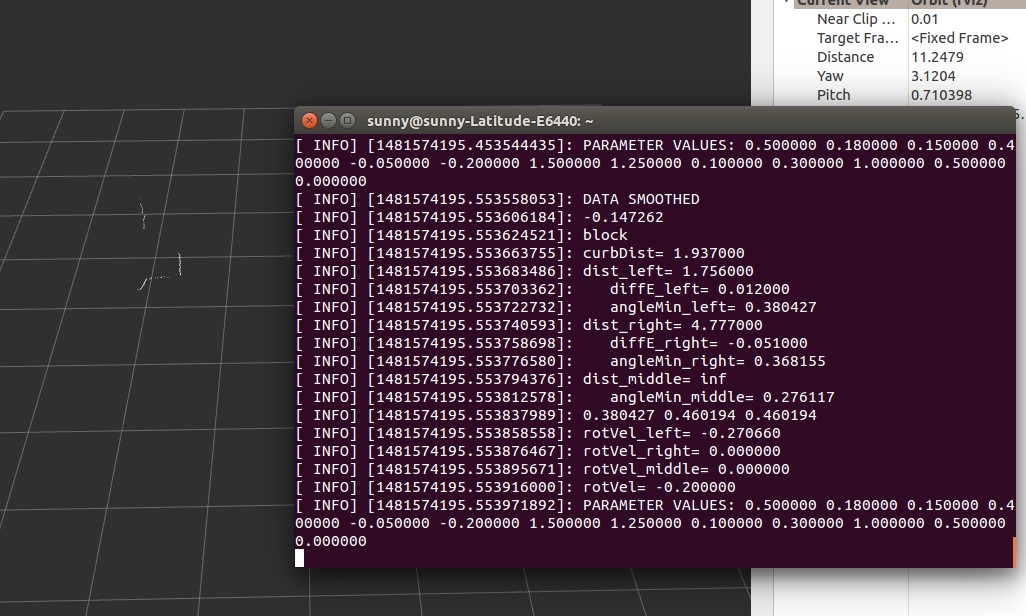
Task: Click the 'DATA SMOOTHED' terminal line
Action: 641,199
